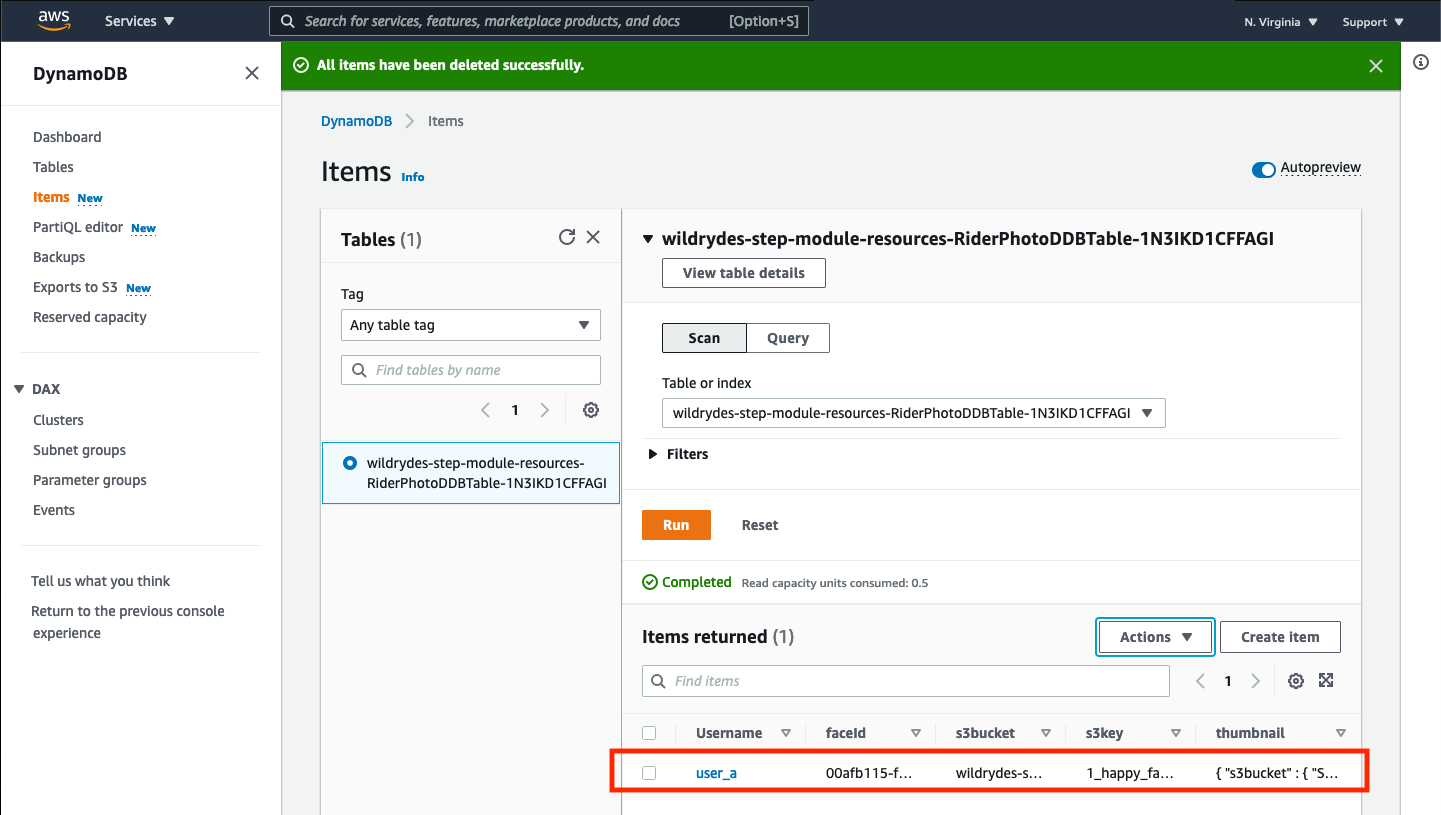Click the search magnifier in top bar

click(288, 21)
